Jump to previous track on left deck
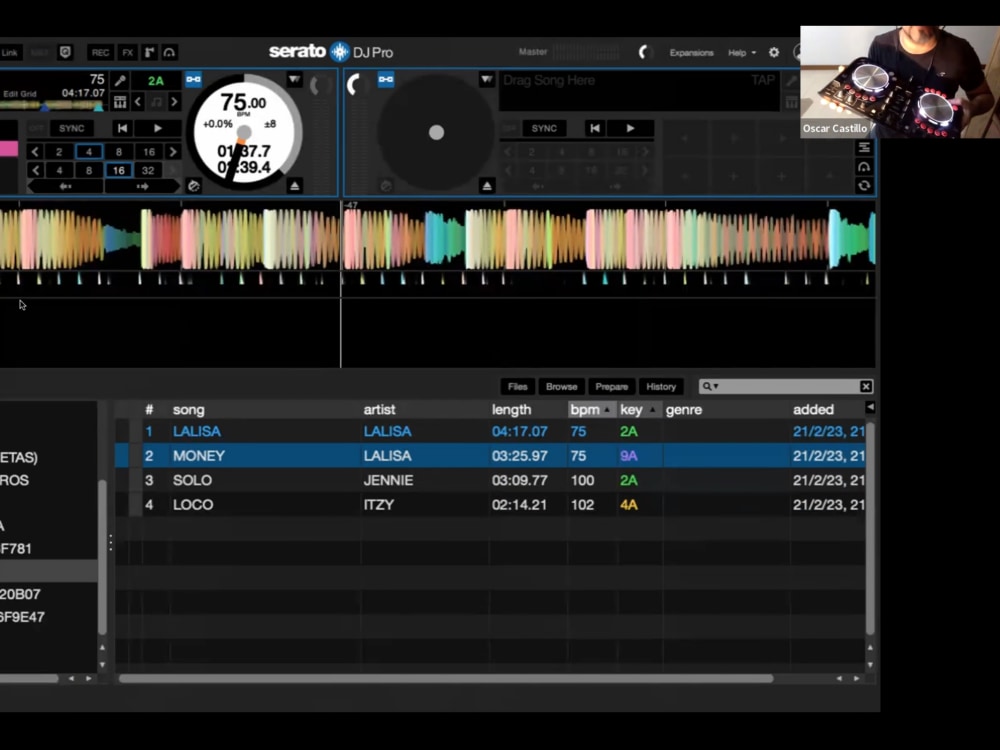The image size is (1000, 750). click(122, 128)
